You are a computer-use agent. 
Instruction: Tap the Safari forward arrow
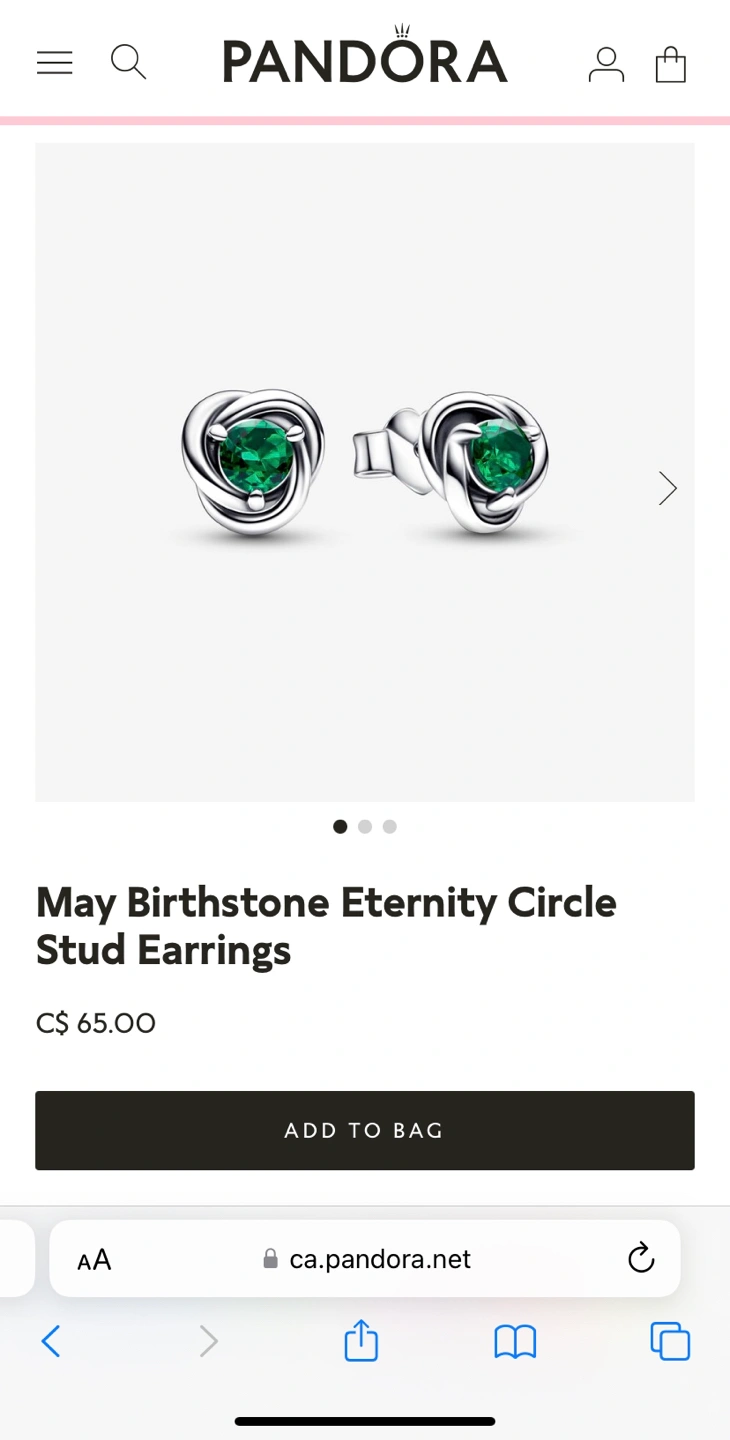click(208, 1341)
